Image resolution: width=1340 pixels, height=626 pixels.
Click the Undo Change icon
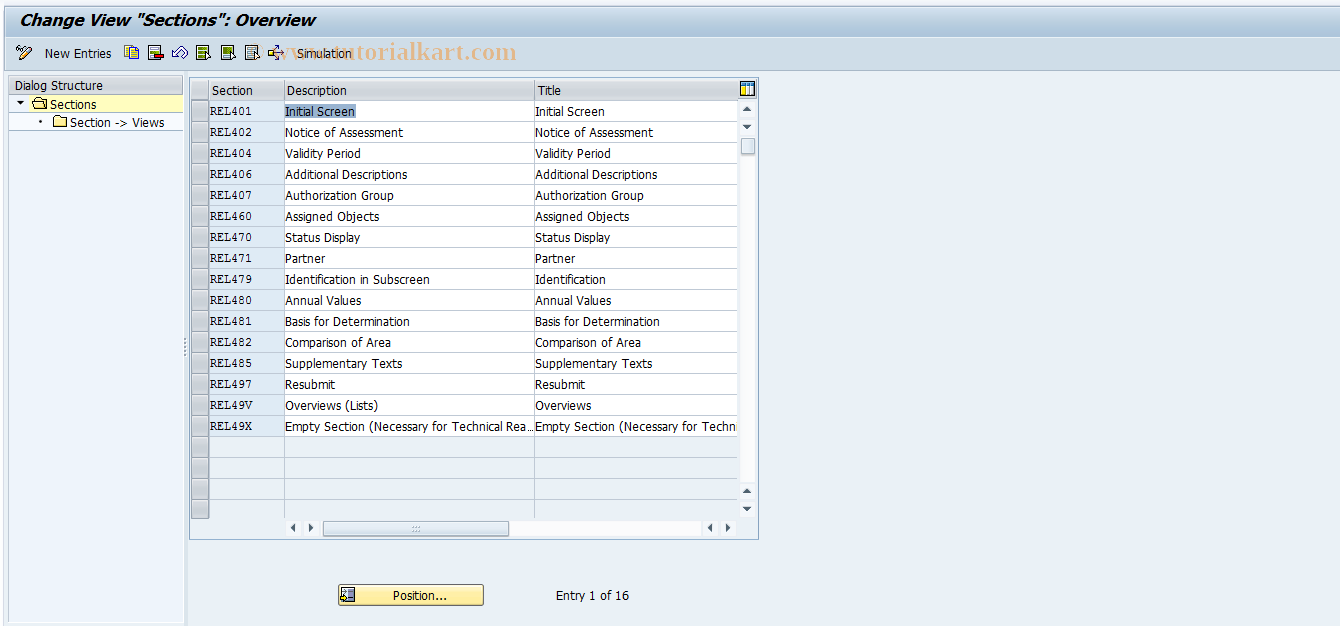tap(180, 53)
